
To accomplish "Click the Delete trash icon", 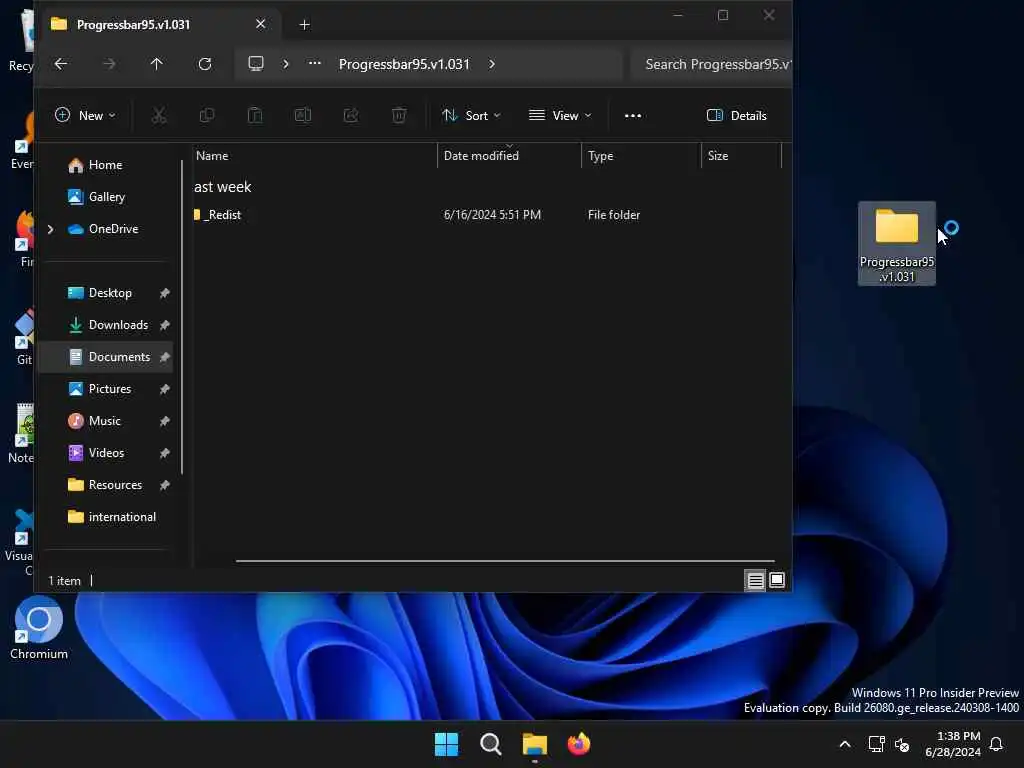I will pyautogui.click(x=399, y=116).
